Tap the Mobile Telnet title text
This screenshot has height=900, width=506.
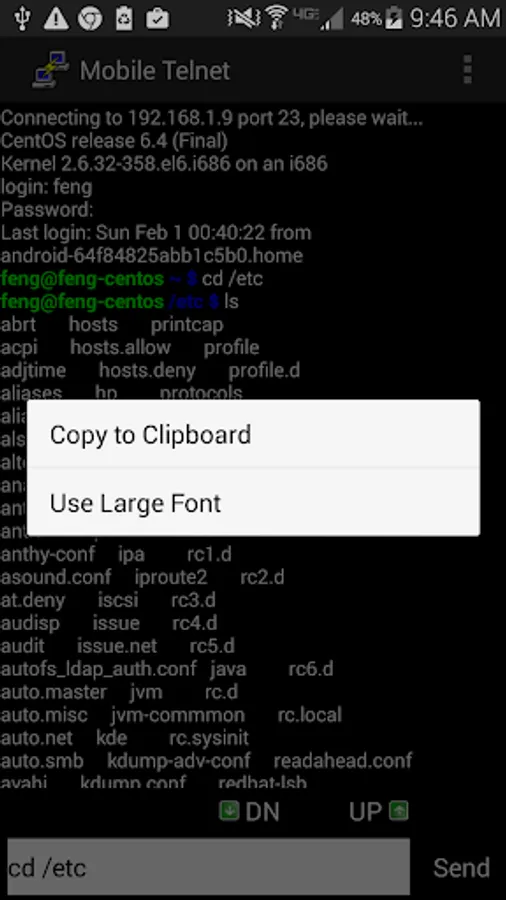click(155, 71)
